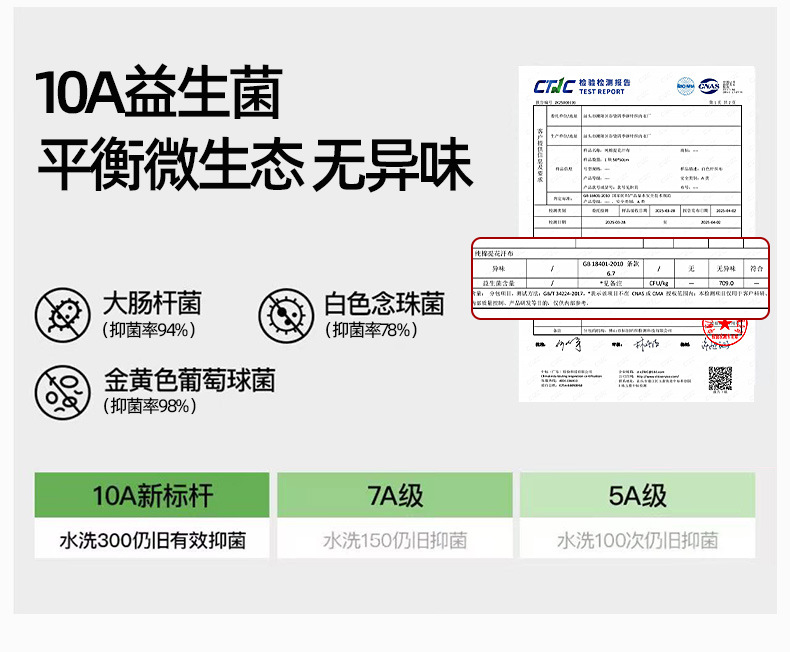Click the 平衡微生态 无异味 subtitle
This screenshot has height=652, width=790.
click(254, 163)
